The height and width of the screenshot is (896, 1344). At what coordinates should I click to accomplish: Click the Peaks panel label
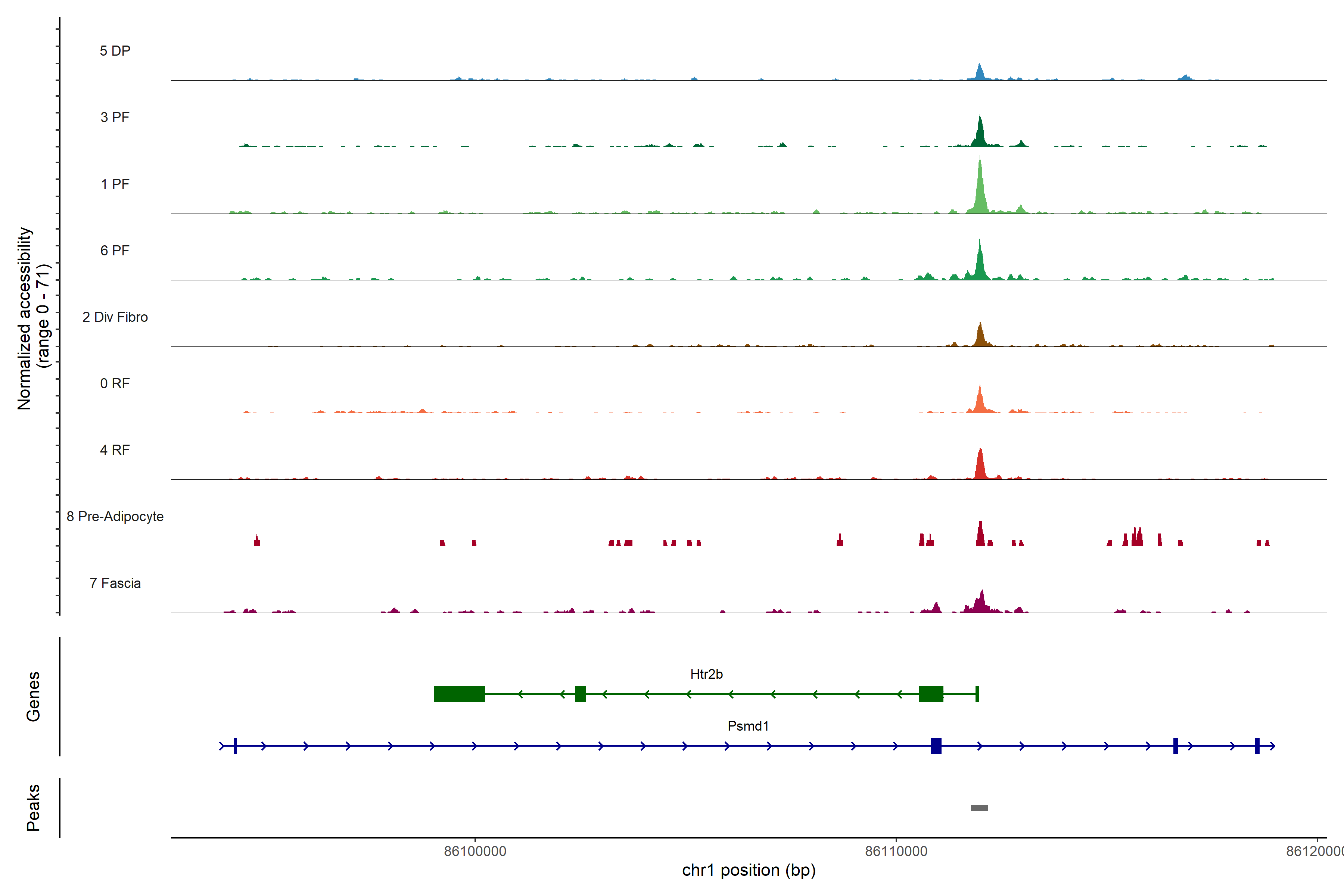33,807
